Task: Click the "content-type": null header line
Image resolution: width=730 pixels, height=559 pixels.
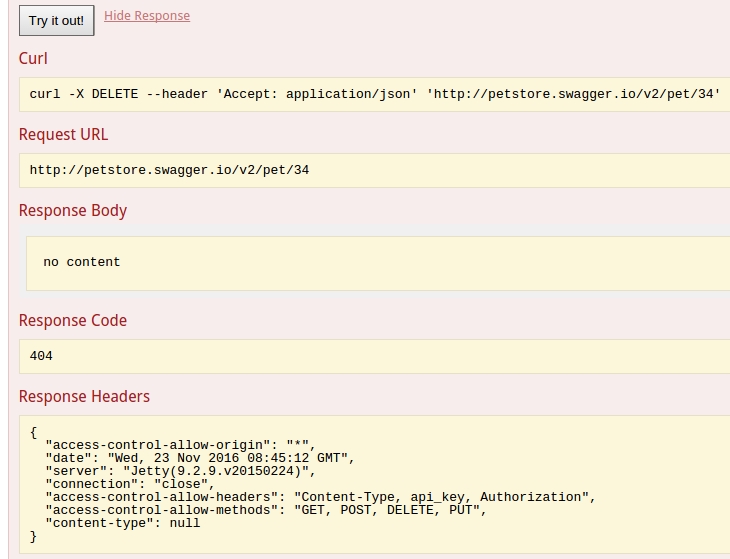Action: click(x=123, y=523)
